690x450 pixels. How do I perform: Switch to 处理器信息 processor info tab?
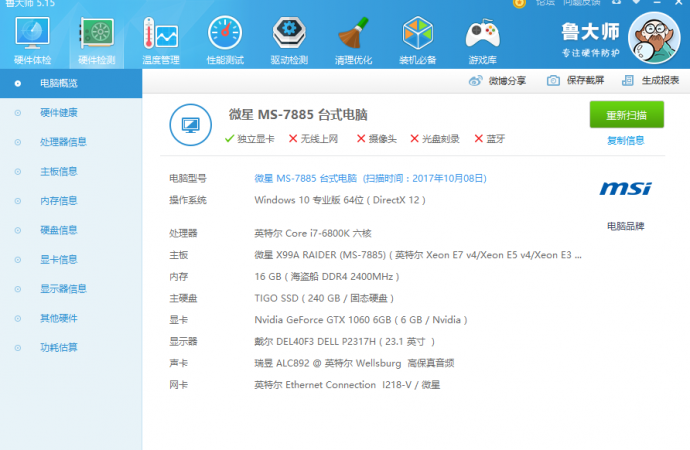(x=62, y=142)
